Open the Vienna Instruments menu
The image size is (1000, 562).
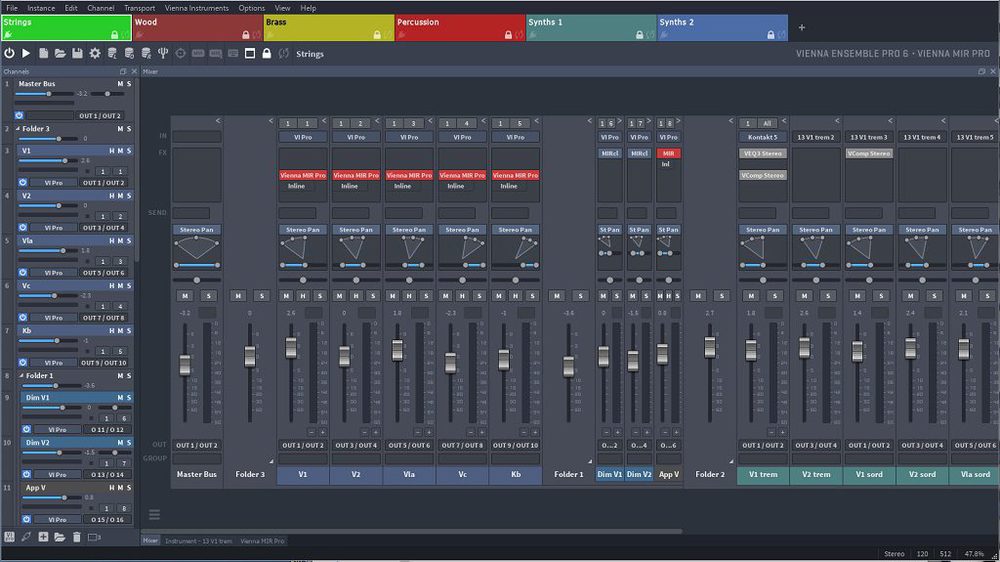196,8
